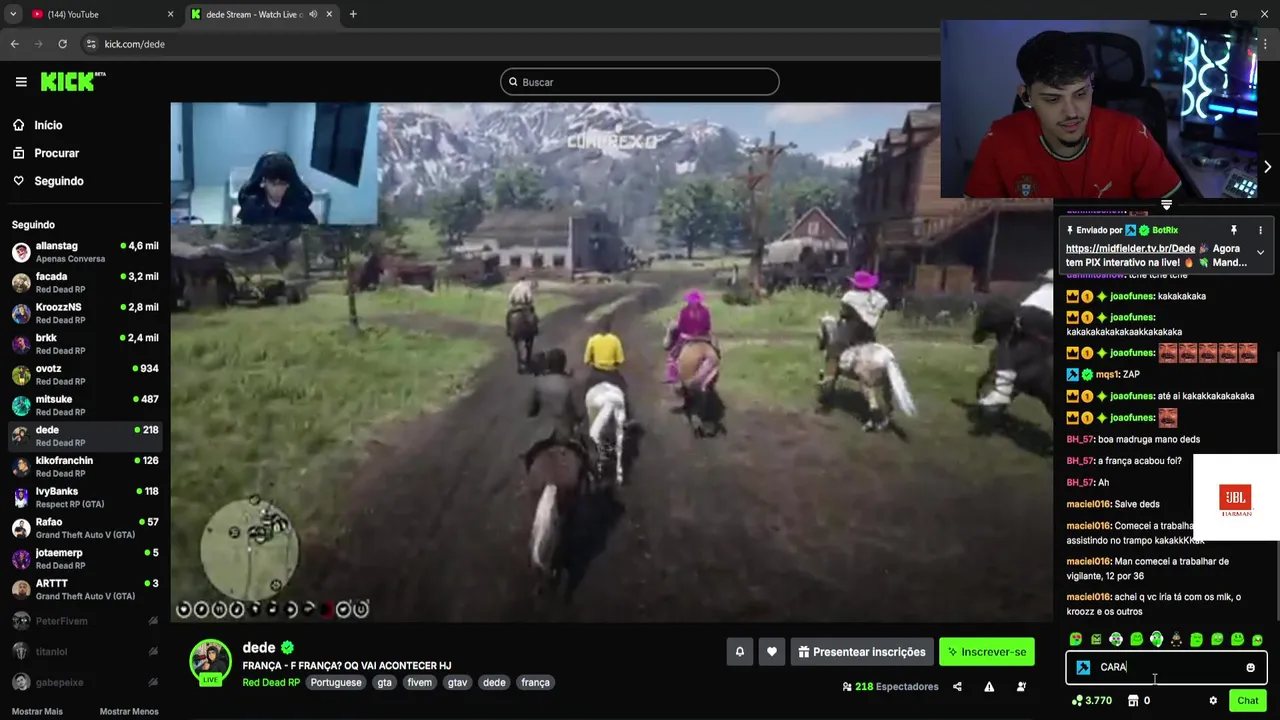Open ovotz channel in sidebar
Viewport: 1280px width, 720px height.
(85, 375)
